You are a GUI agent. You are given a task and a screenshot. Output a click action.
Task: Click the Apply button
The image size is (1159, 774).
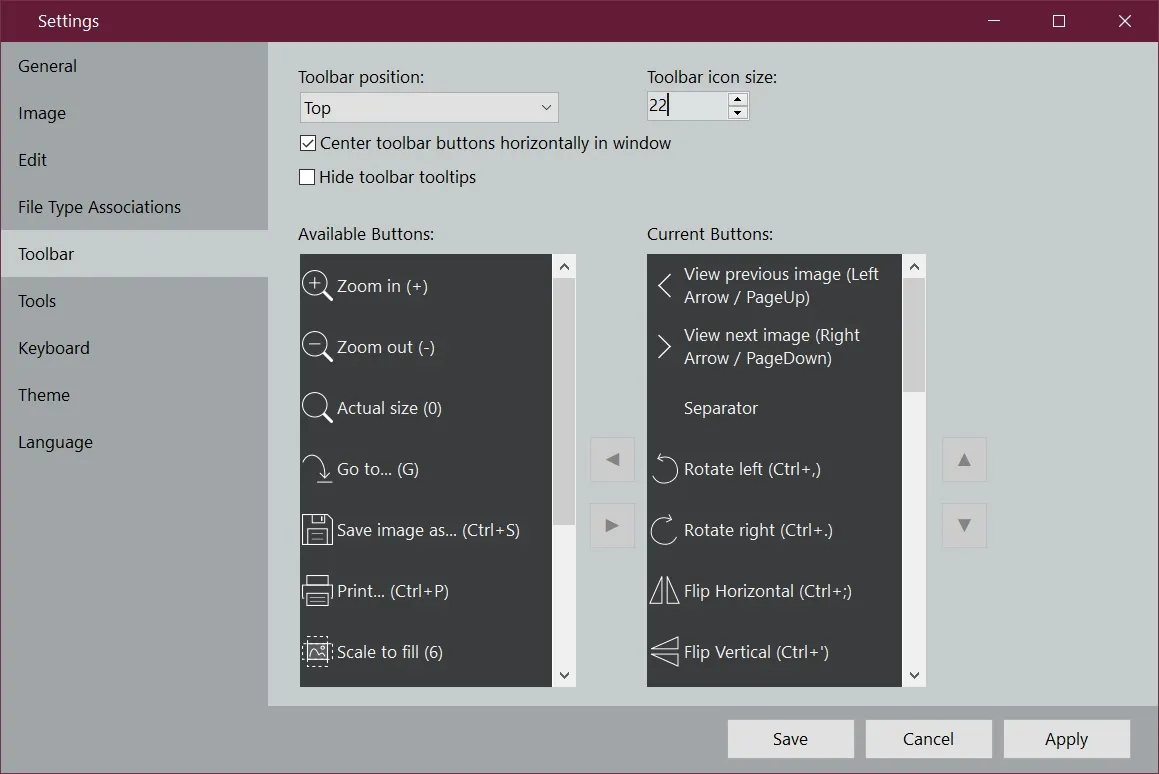(1067, 739)
